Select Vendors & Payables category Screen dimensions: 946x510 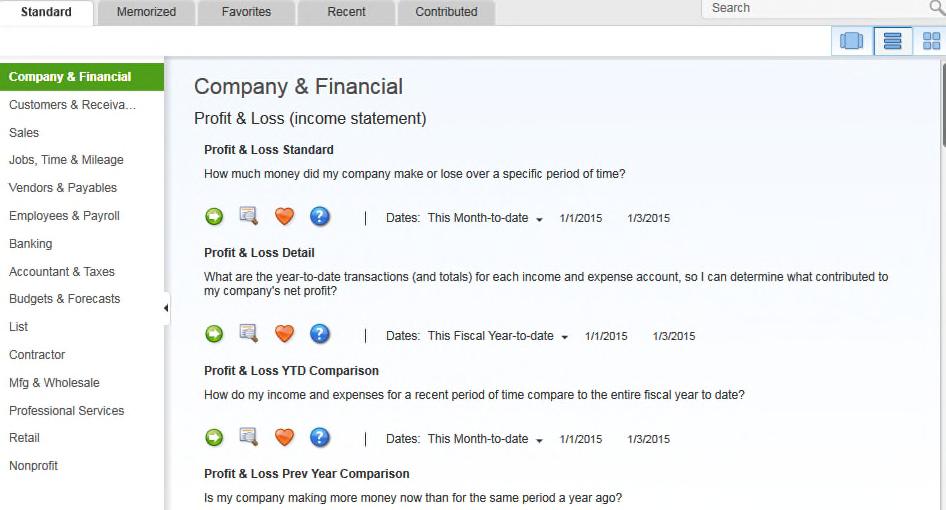(63, 188)
